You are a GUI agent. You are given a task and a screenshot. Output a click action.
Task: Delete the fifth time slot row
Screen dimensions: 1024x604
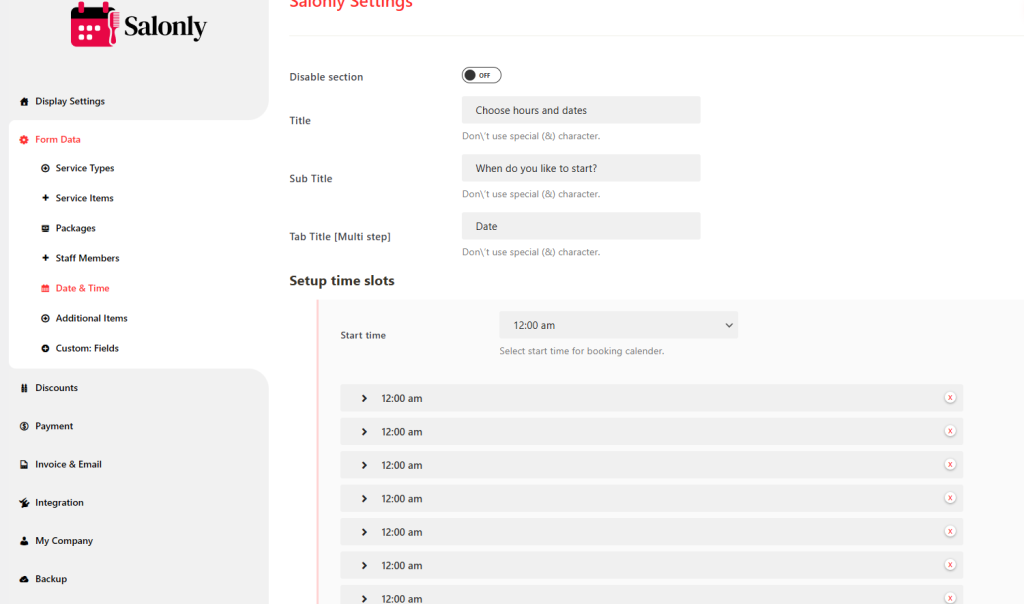pyautogui.click(x=950, y=532)
